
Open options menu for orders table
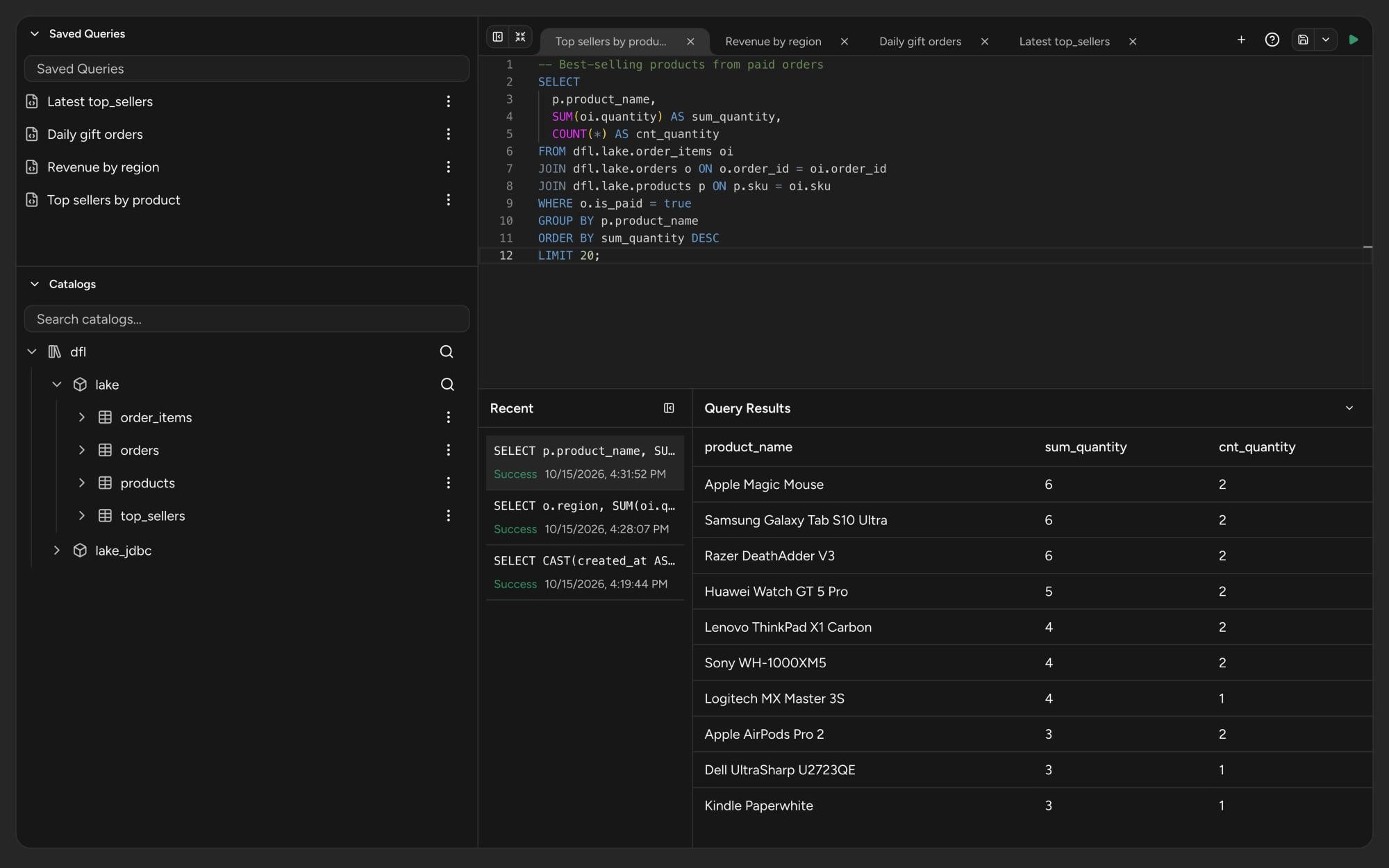pos(448,450)
